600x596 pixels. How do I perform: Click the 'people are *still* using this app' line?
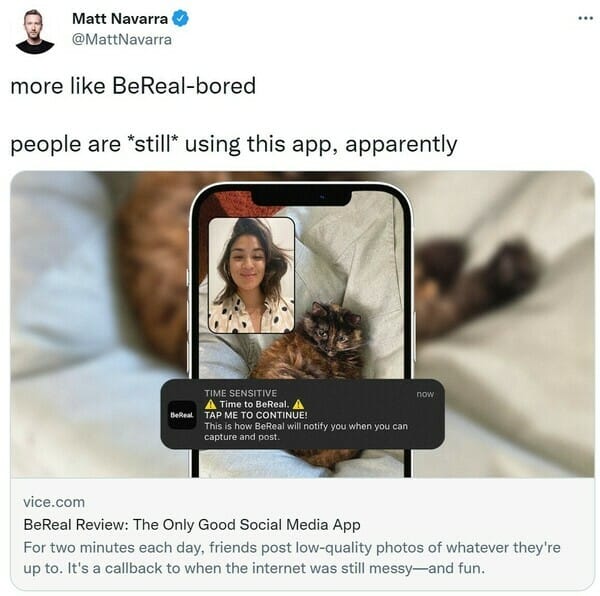(234, 144)
